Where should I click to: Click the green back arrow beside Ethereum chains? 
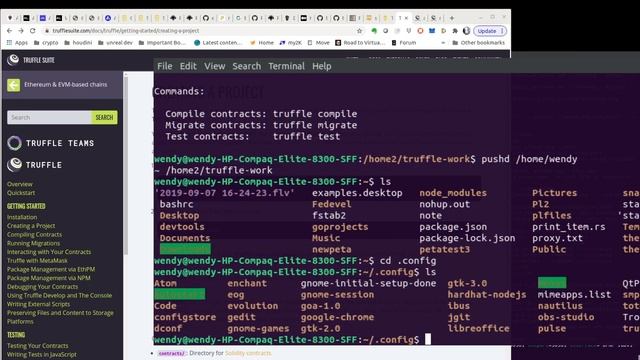pos(13,85)
